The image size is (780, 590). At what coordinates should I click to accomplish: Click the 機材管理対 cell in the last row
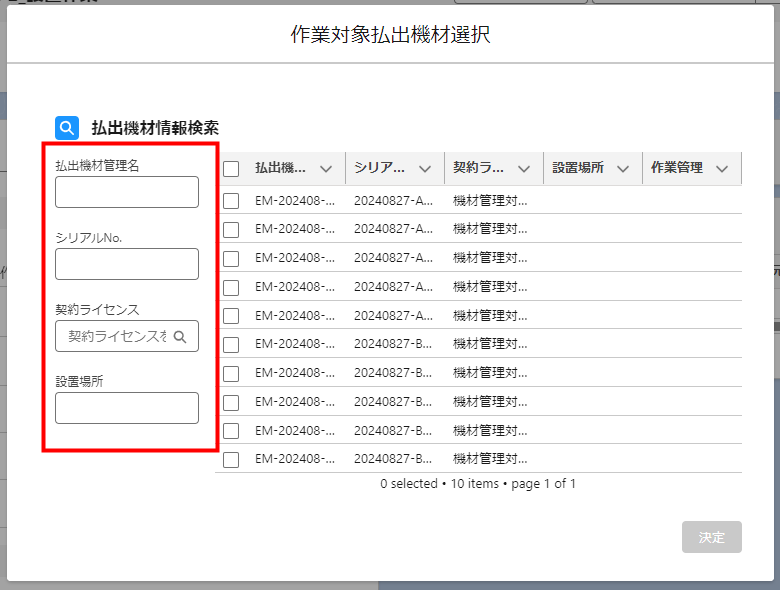click(490, 460)
